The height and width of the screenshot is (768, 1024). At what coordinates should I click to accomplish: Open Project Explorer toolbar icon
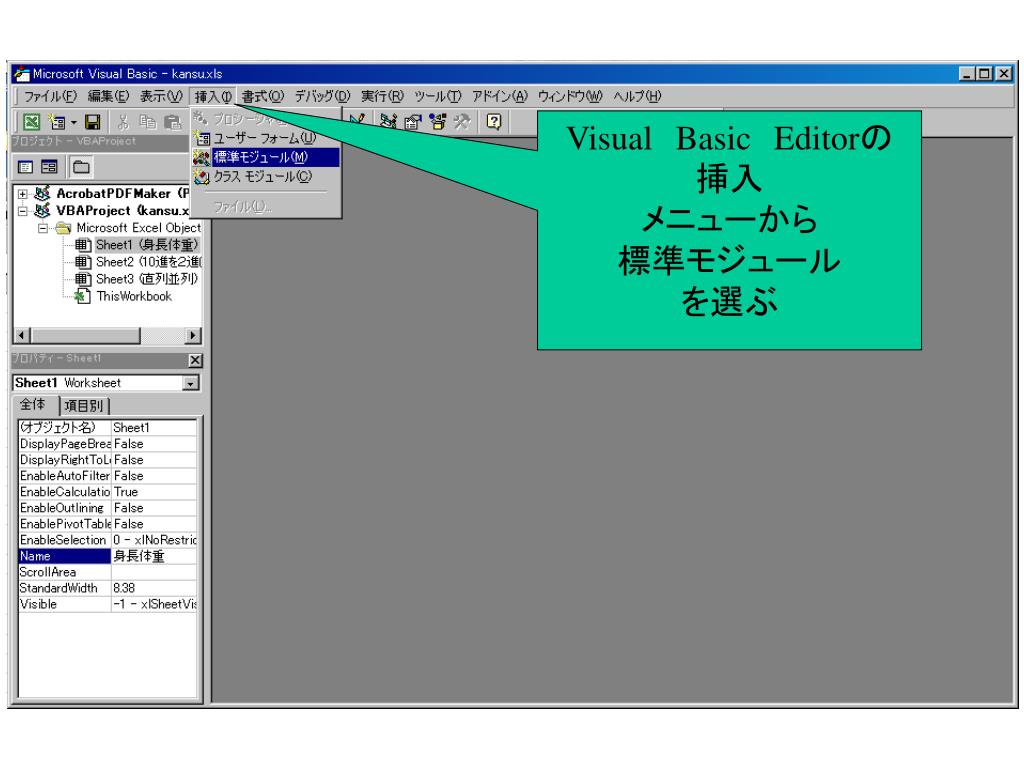tap(389, 121)
